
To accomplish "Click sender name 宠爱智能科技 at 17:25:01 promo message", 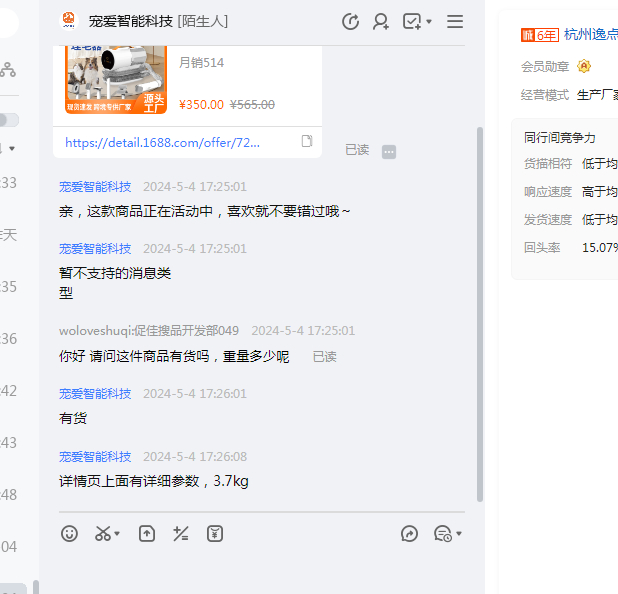I will coord(95,186).
